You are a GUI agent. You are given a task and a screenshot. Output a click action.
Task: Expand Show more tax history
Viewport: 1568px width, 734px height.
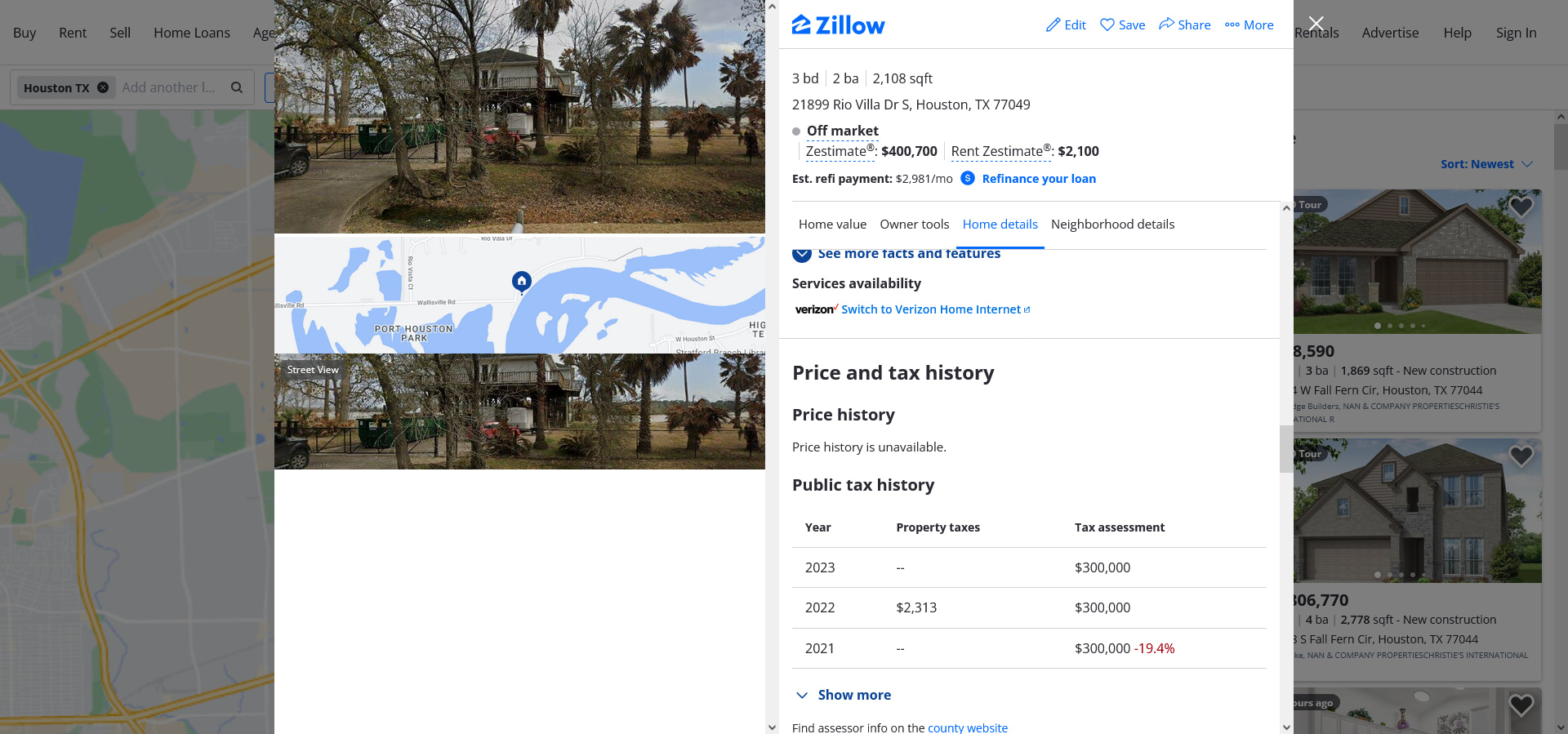coord(843,695)
